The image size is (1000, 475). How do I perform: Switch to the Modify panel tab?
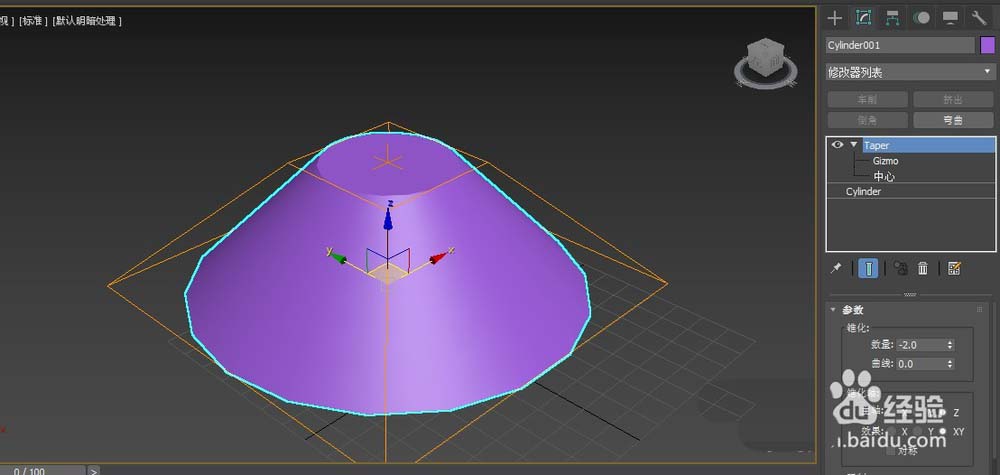tap(864, 17)
